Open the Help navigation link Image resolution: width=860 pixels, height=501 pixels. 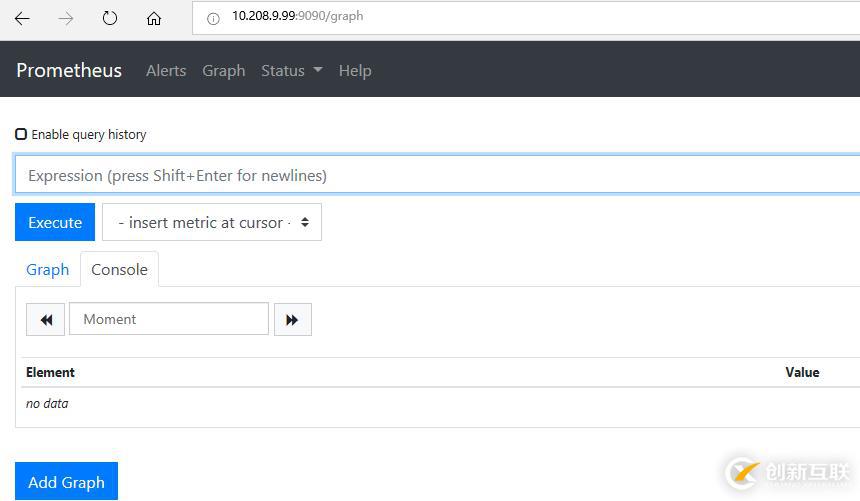pyautogui.click(x=355, y=71)
